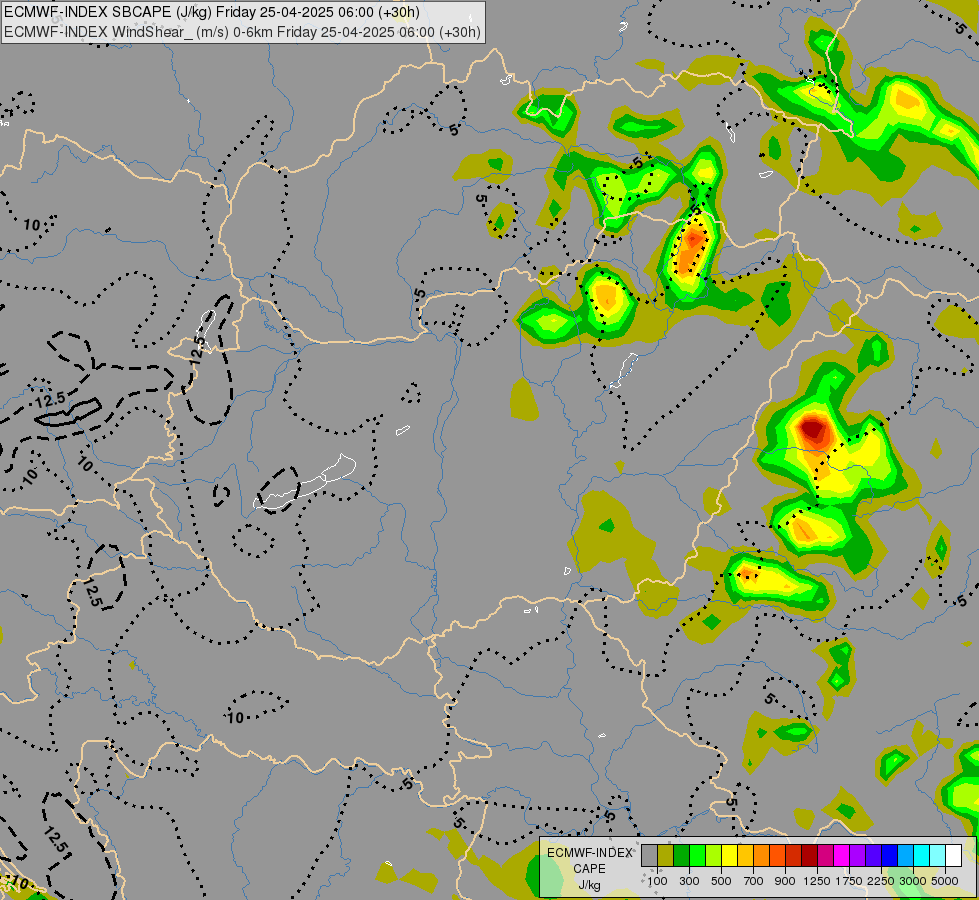Click the '500' legend scale value
This screenshot has height=900, width=979.
pyautogui.click(x=721, y=881)
